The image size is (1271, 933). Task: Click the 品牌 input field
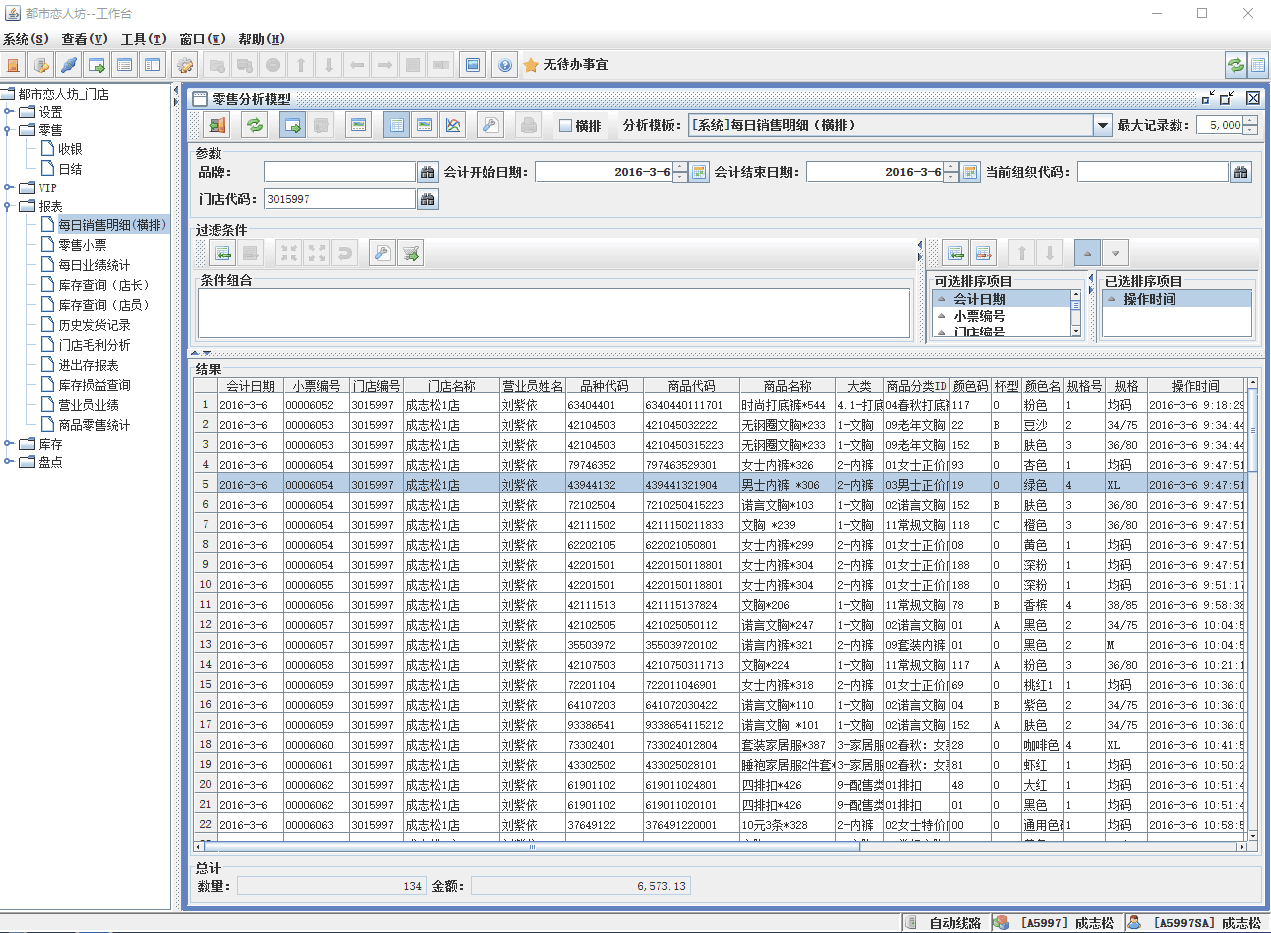pos(339,172)
